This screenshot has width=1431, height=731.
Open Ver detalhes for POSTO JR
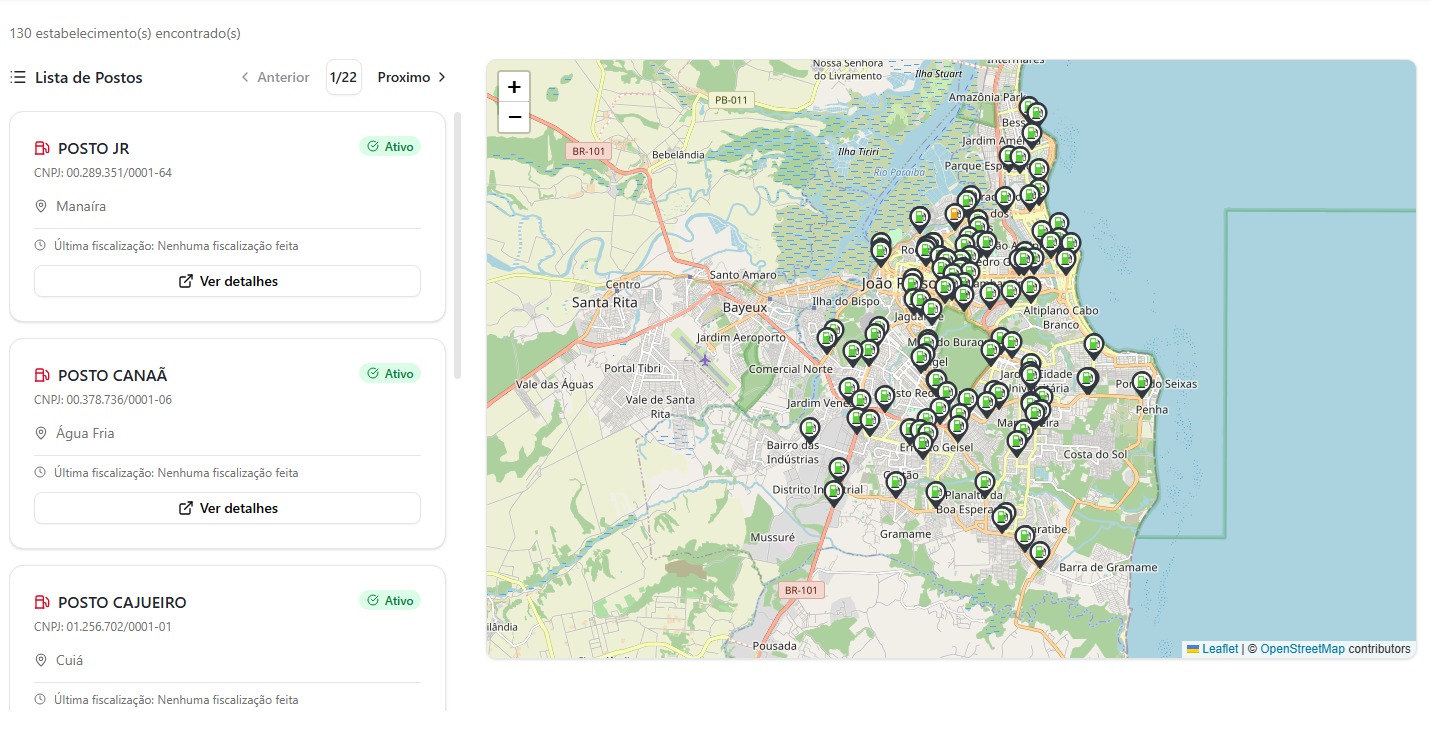(227, 281)
